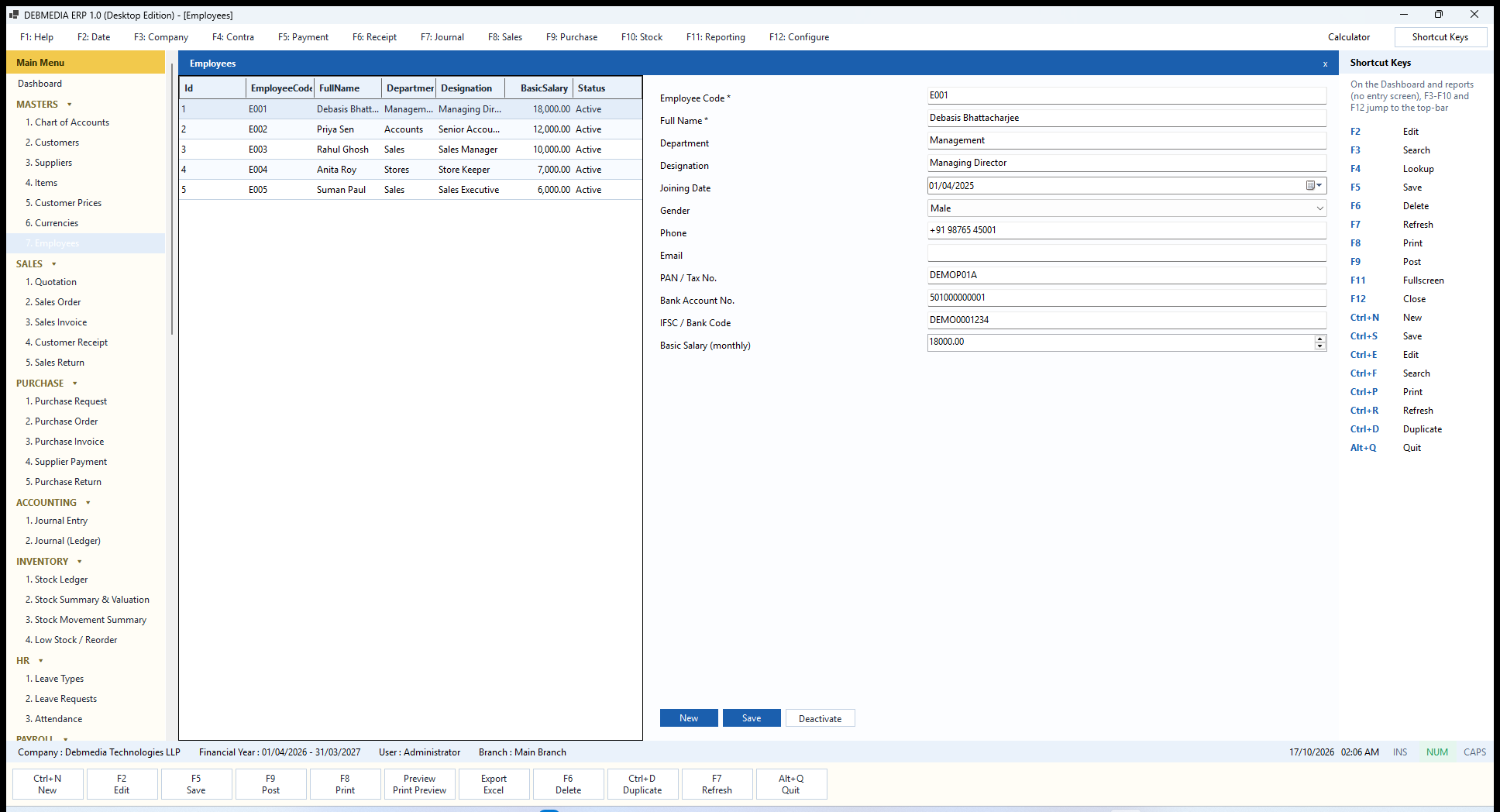Screen dimensions: 1500x812
Task: Click the F9 Post bottom toolbar button
Action: (x=270, y=784)
